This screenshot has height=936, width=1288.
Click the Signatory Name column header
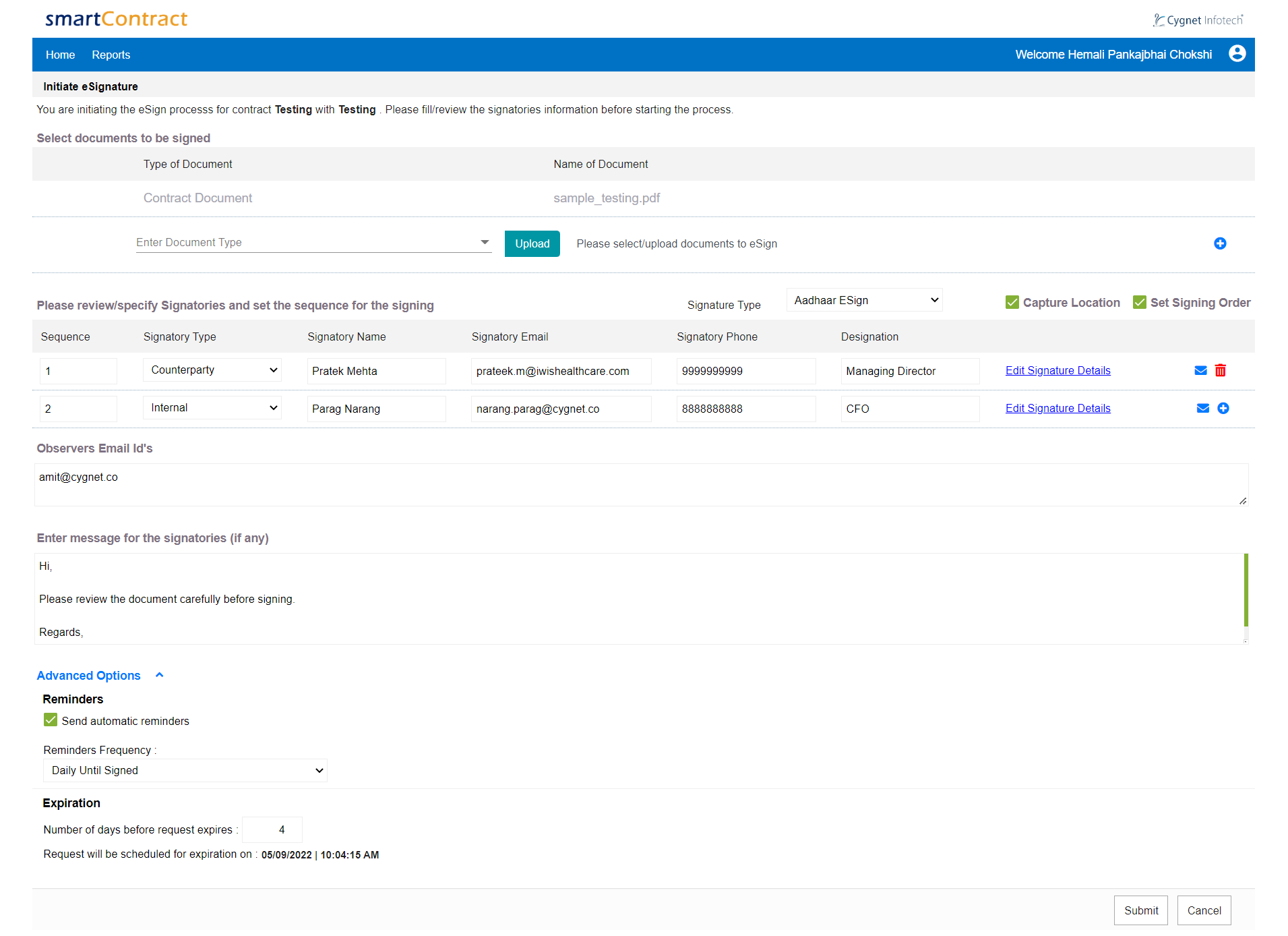point(346,337)
